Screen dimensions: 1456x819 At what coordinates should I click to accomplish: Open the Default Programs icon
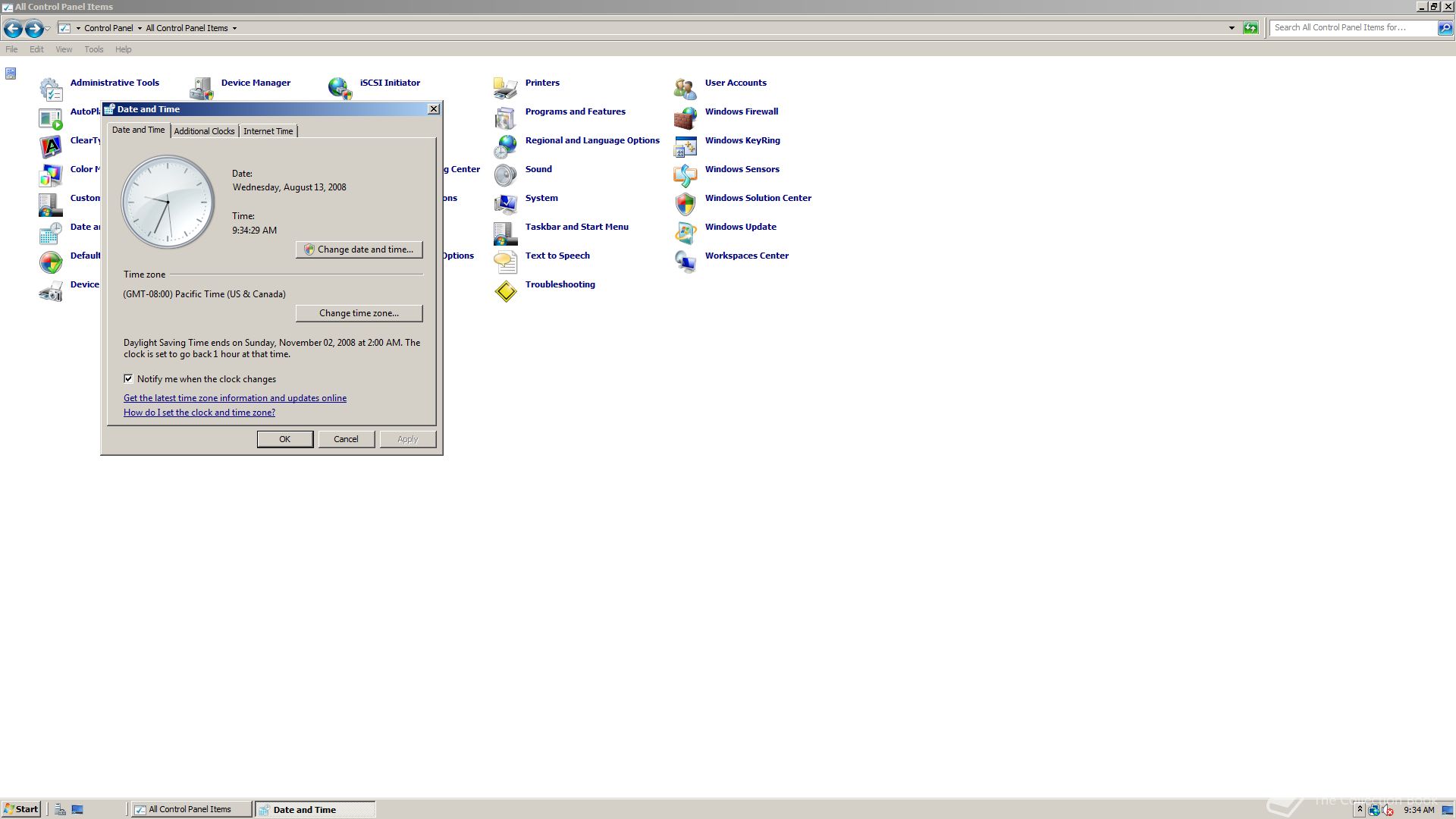click(51, 262)
